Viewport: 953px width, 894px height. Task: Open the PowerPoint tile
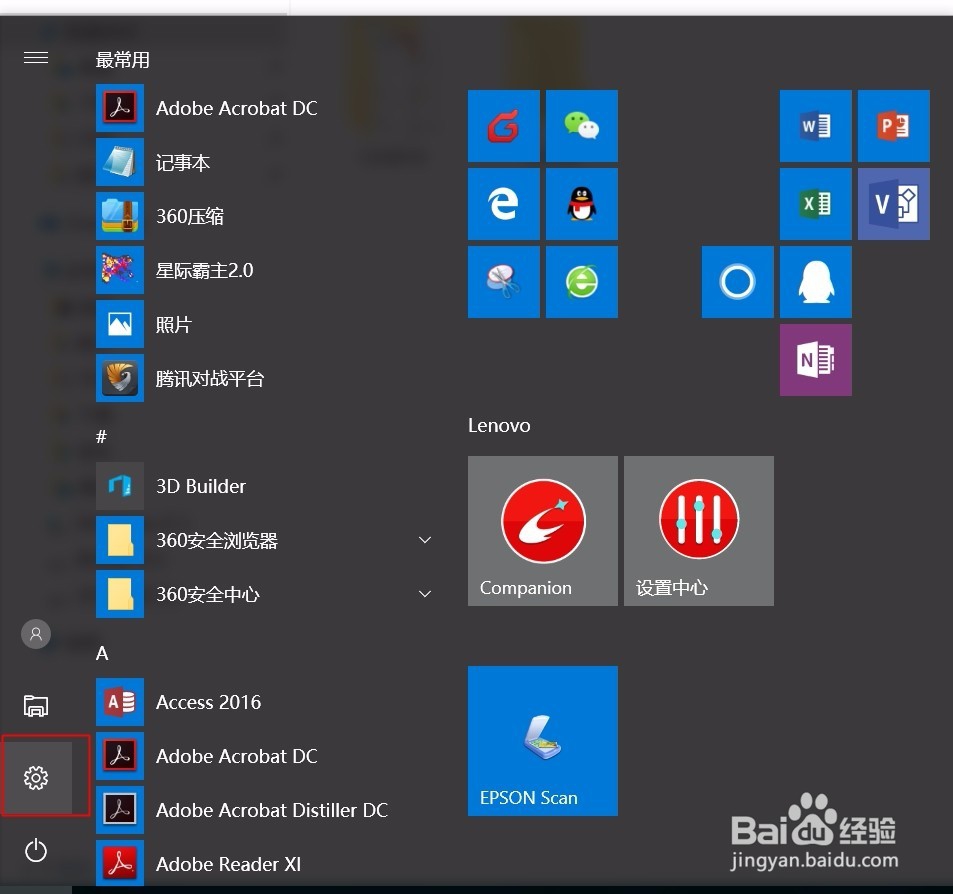click(893, 126)
